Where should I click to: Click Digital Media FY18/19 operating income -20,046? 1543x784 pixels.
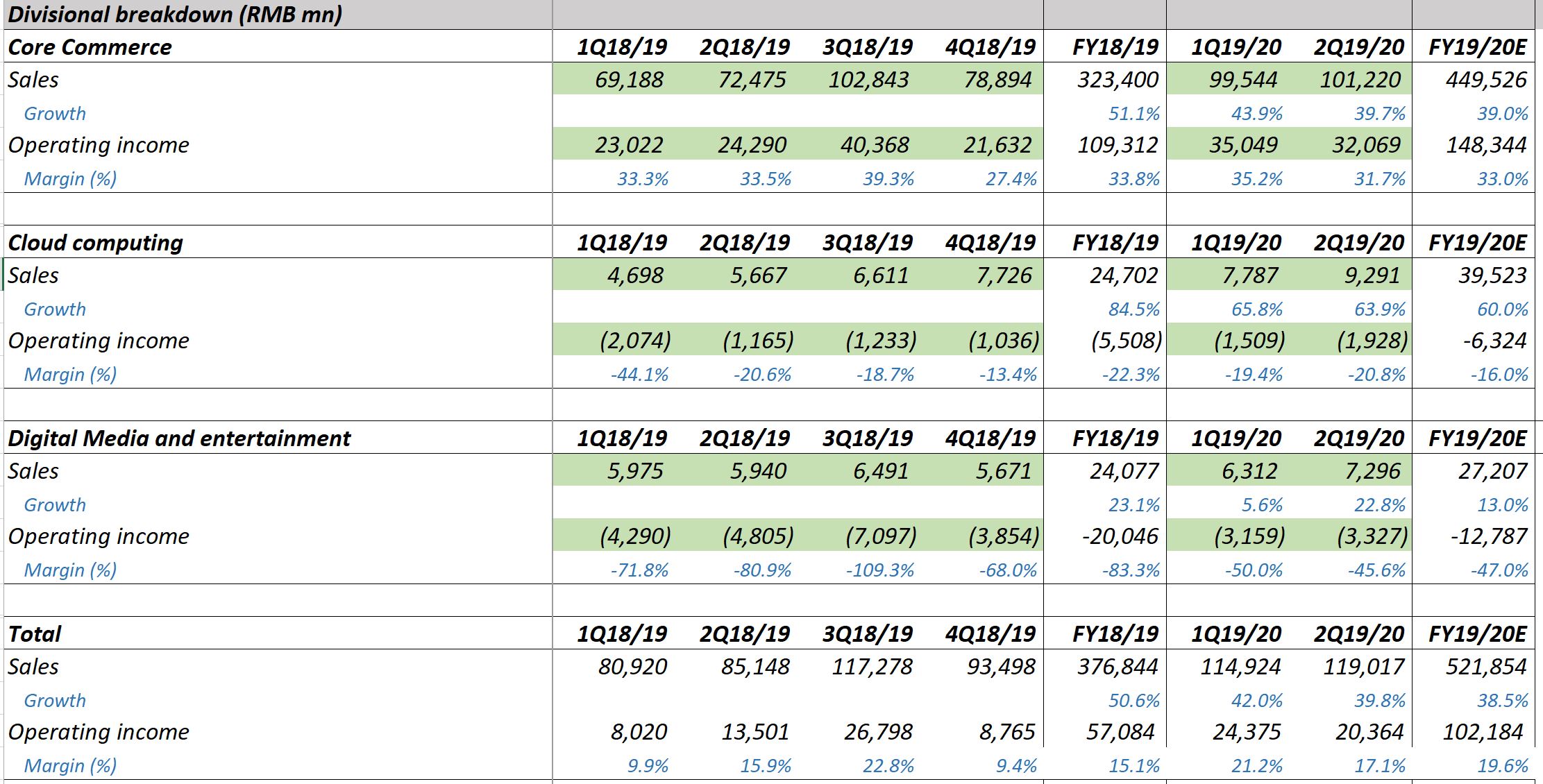pos(1120,536)
